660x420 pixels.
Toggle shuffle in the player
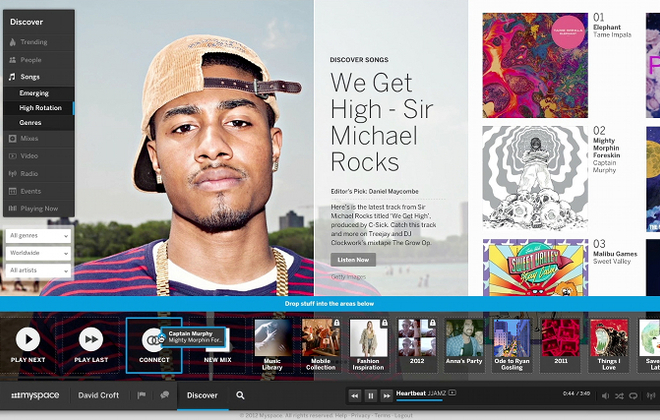[x=619, y=396]
